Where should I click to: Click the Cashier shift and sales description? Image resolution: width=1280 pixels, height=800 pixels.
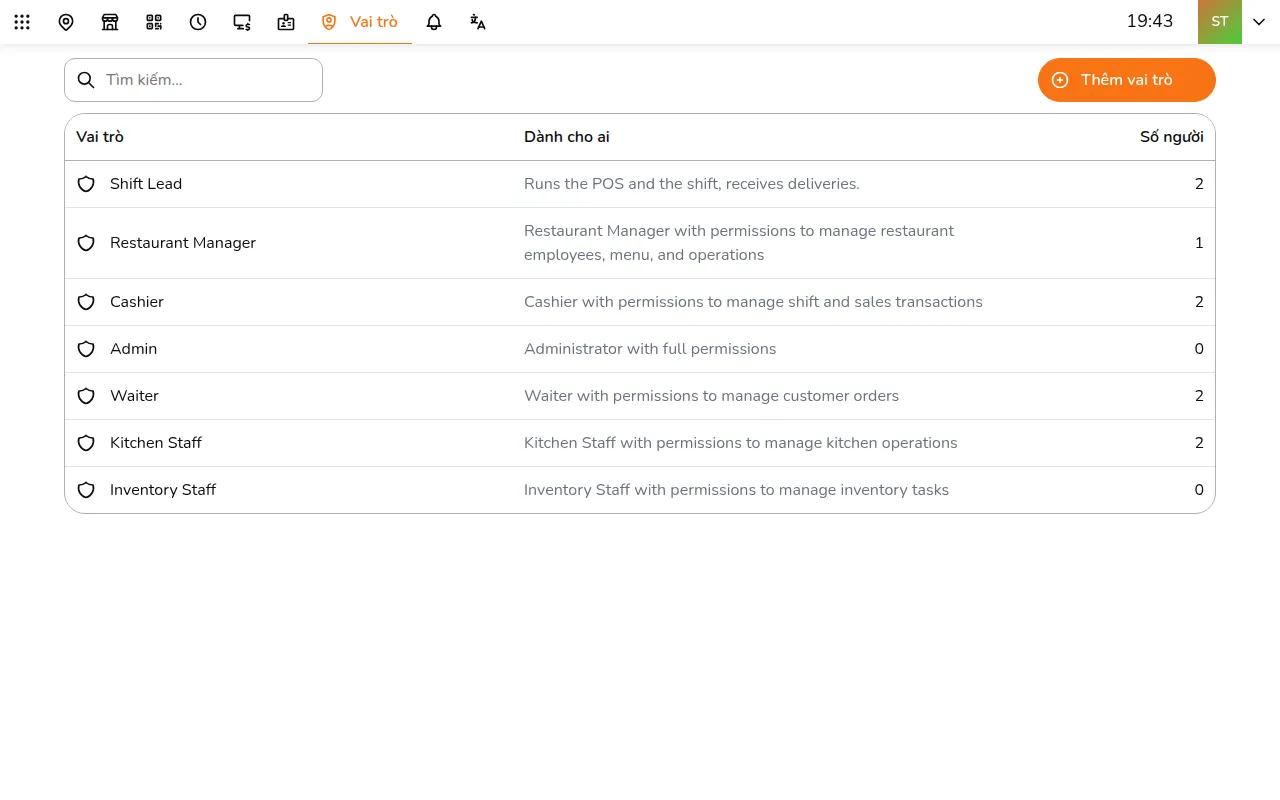[x=753, y=302]
